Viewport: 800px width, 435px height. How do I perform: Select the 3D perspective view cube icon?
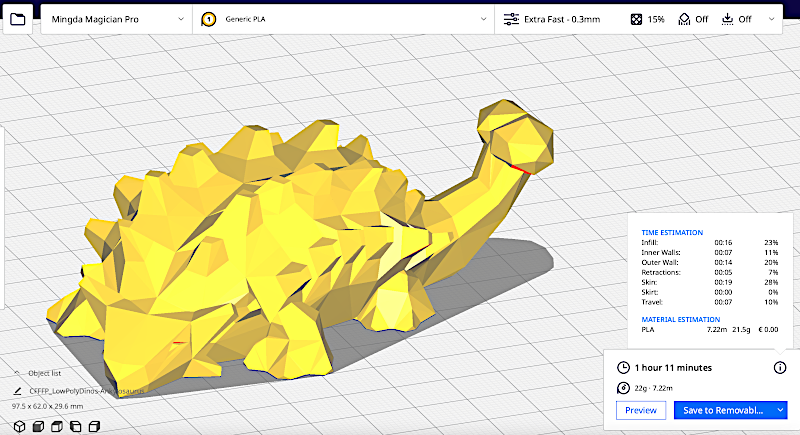(x=19, y=426)
